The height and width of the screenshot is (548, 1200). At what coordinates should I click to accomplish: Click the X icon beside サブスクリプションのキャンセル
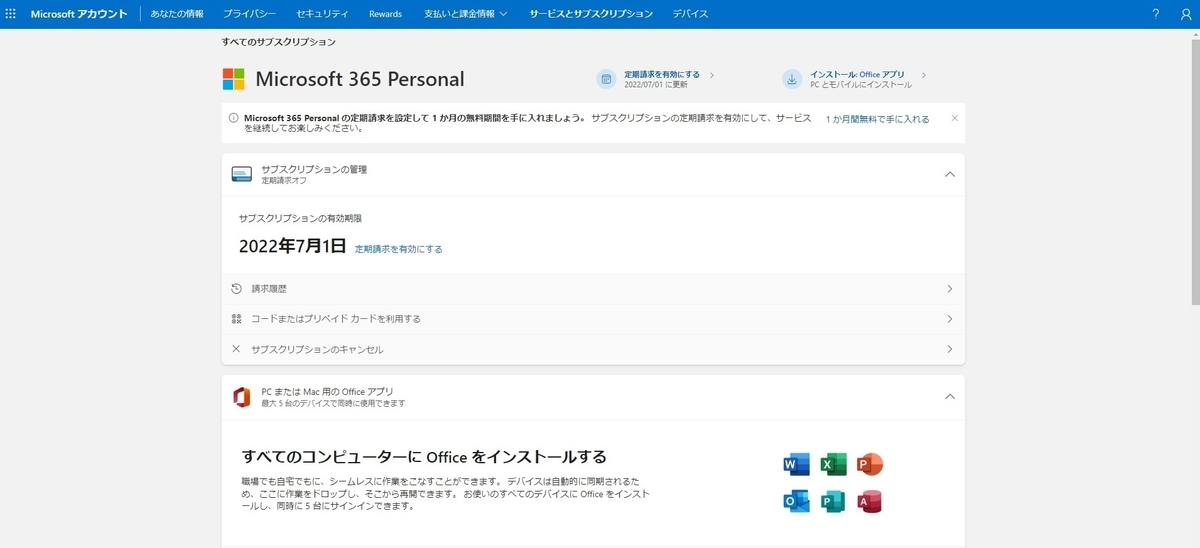236,349
